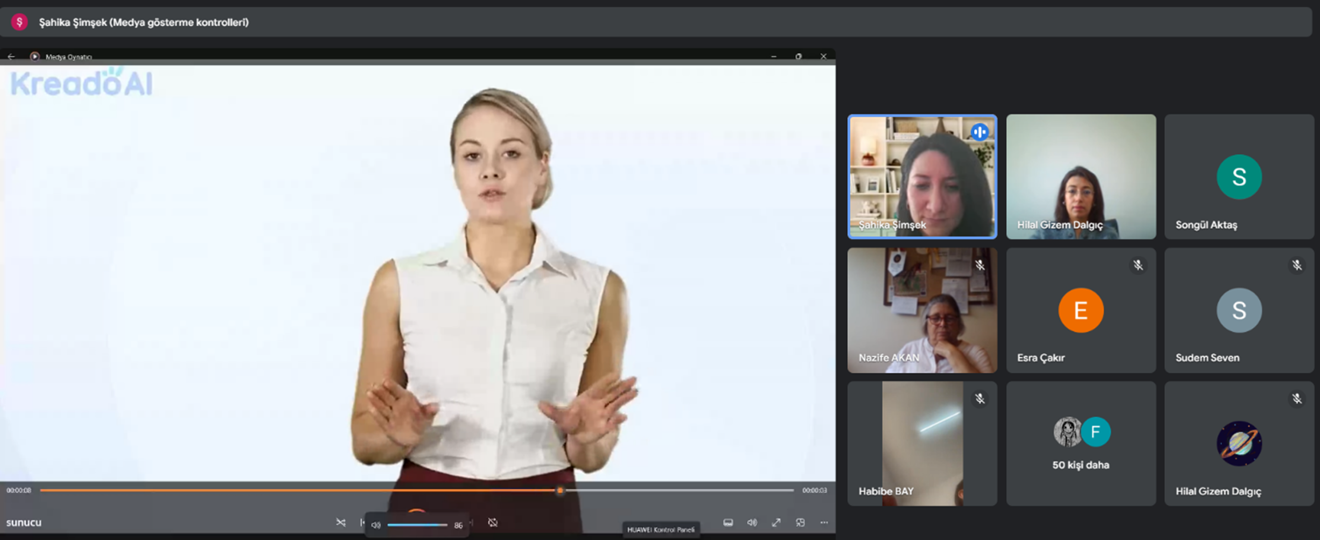Open the three-dot more options menu

tap(824, 523)
